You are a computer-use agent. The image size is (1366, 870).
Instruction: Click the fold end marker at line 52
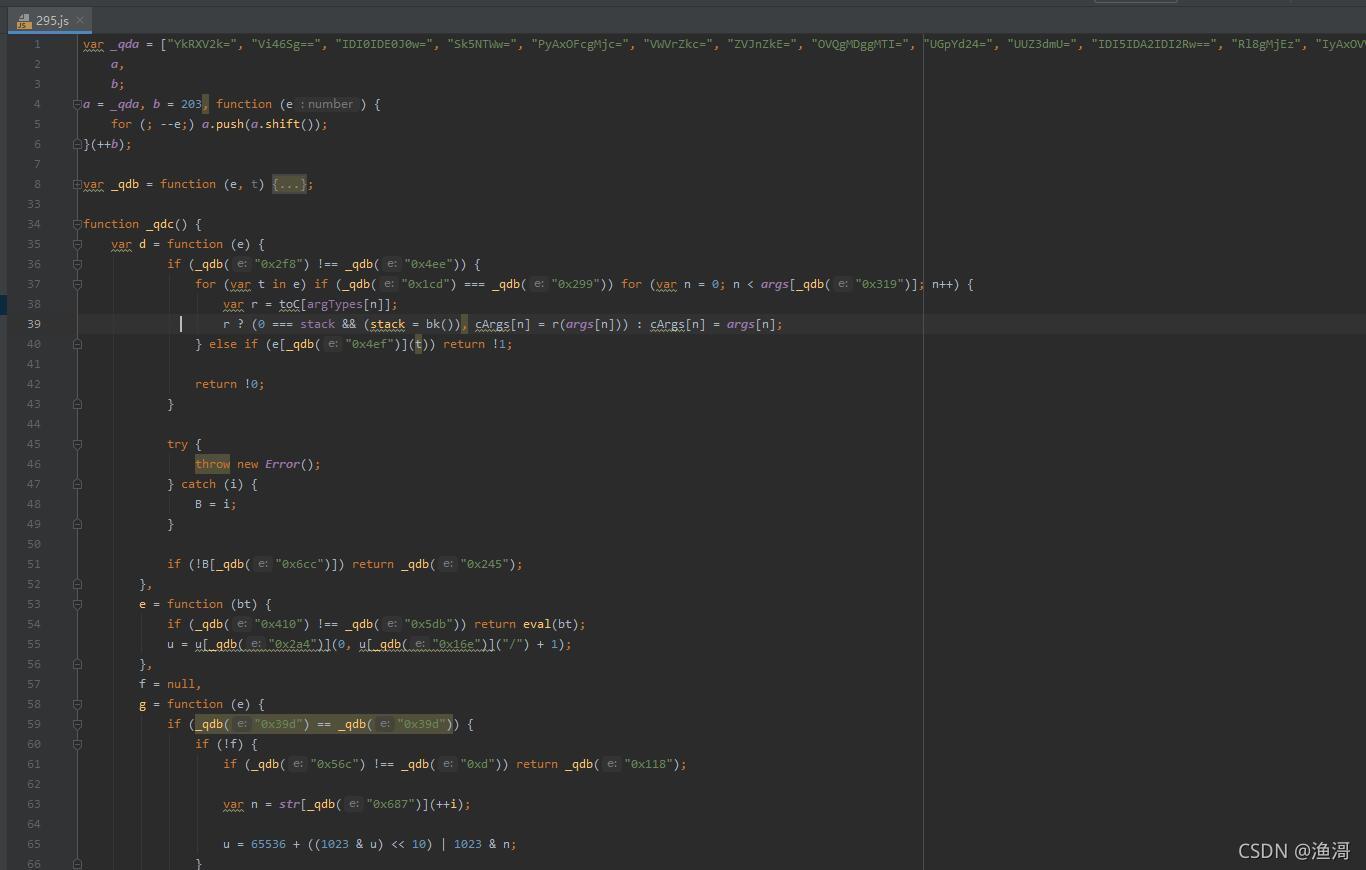[77, 584]
